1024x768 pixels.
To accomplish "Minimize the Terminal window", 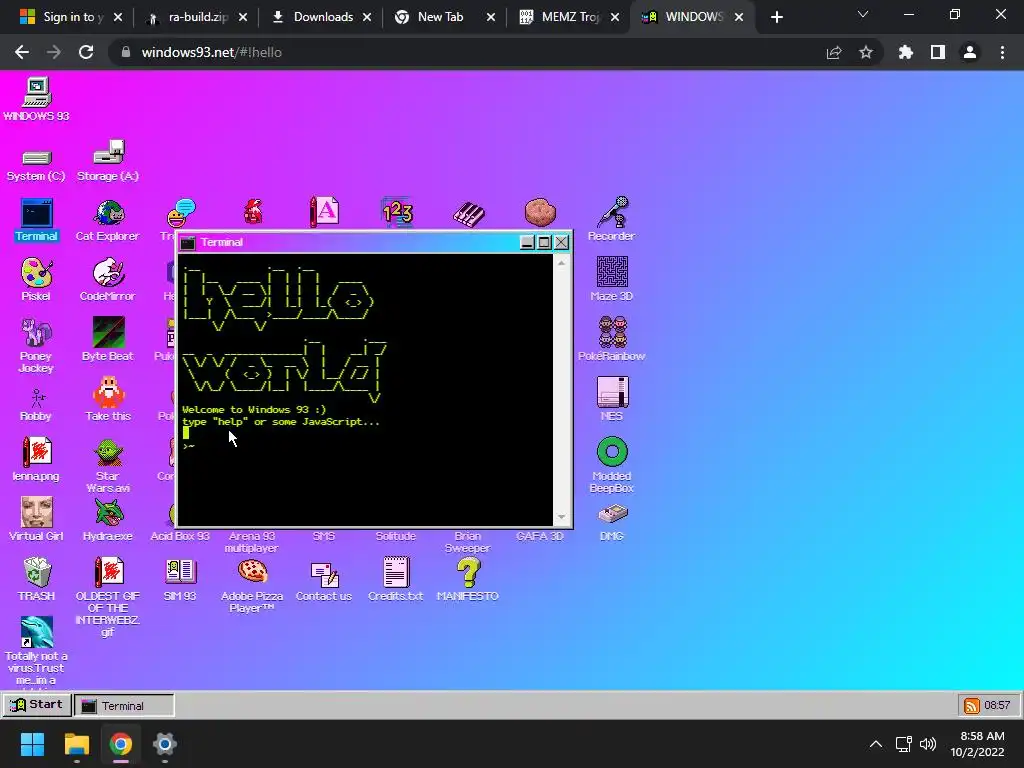I will pyautogui.click(x=527, y=242).
